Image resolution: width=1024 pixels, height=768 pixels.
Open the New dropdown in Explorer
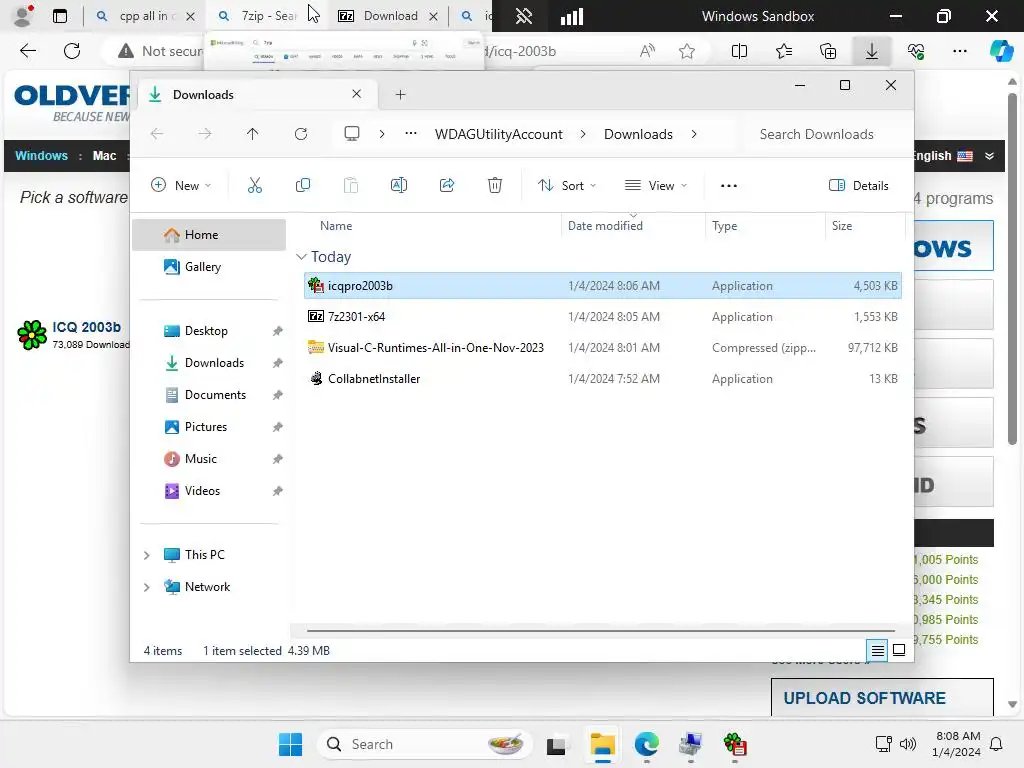click(181, 185)
